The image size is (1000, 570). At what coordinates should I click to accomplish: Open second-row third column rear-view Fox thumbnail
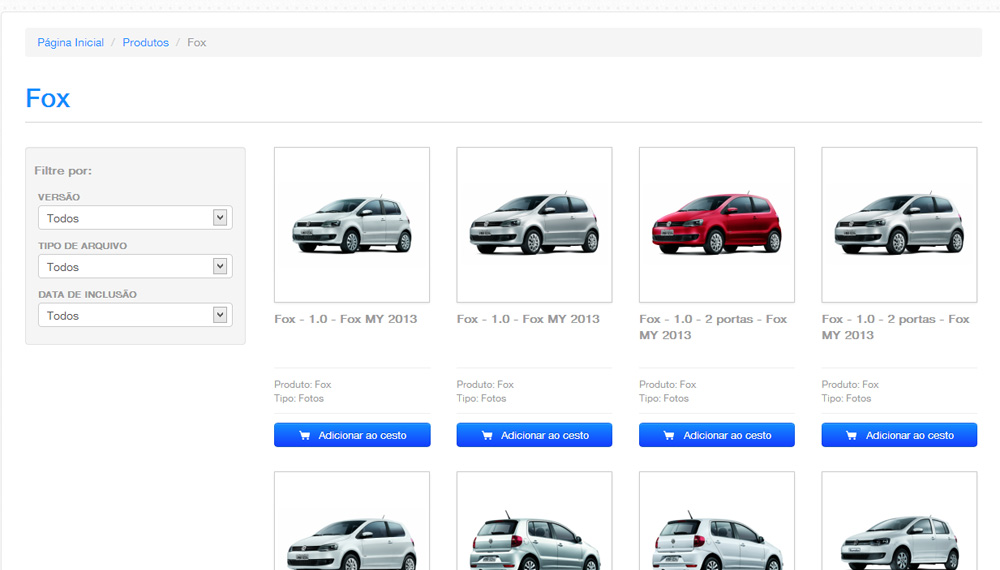pos(717,521)
